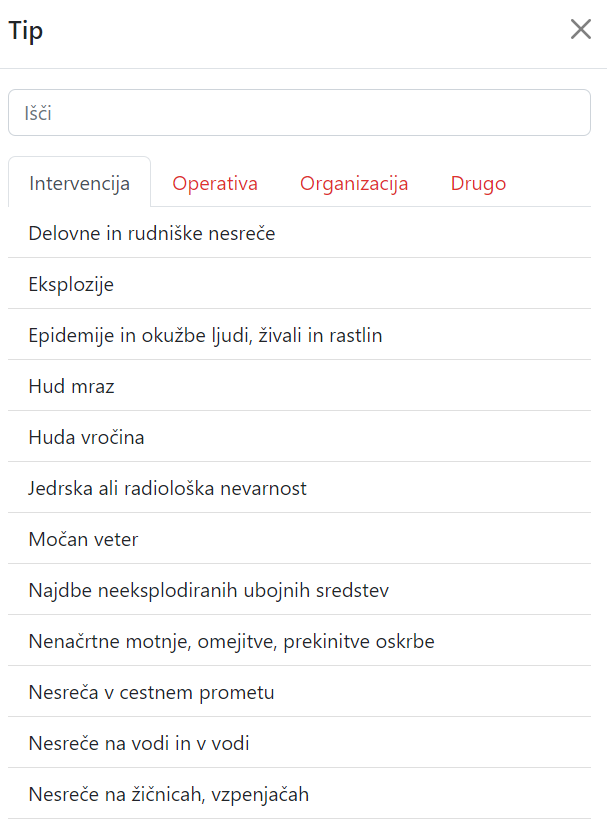607x828 pixels.
Task: Select the Huda vročina option
Action: click(x=299, y=437)
